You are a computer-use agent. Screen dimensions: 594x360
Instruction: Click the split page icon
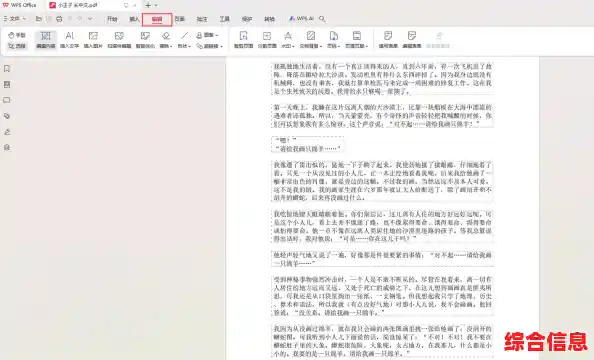point(267,36)
